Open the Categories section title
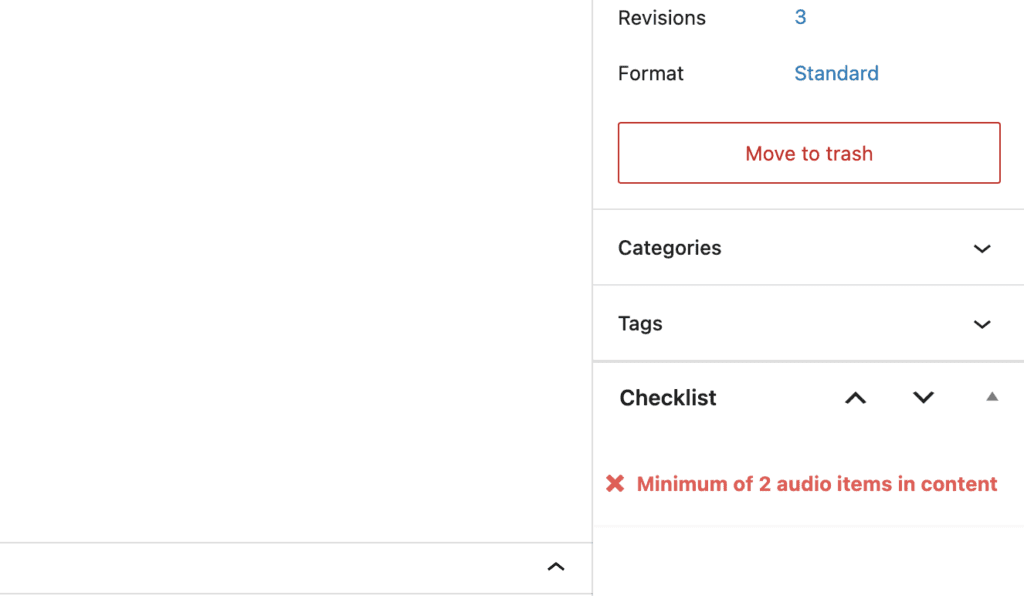Screen dimensions: 1024x596 tap(669, 248)
